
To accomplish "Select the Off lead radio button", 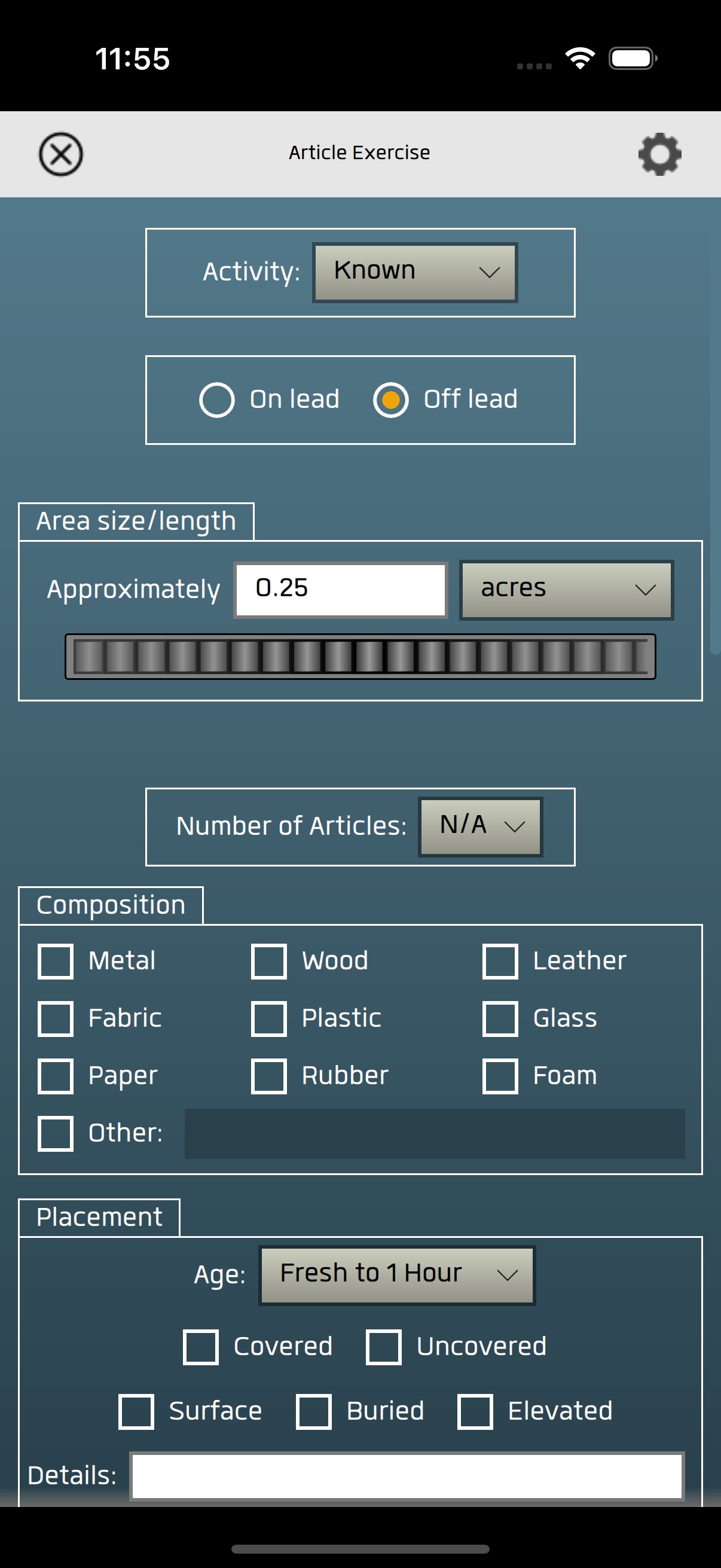I will tap(390, 400).
